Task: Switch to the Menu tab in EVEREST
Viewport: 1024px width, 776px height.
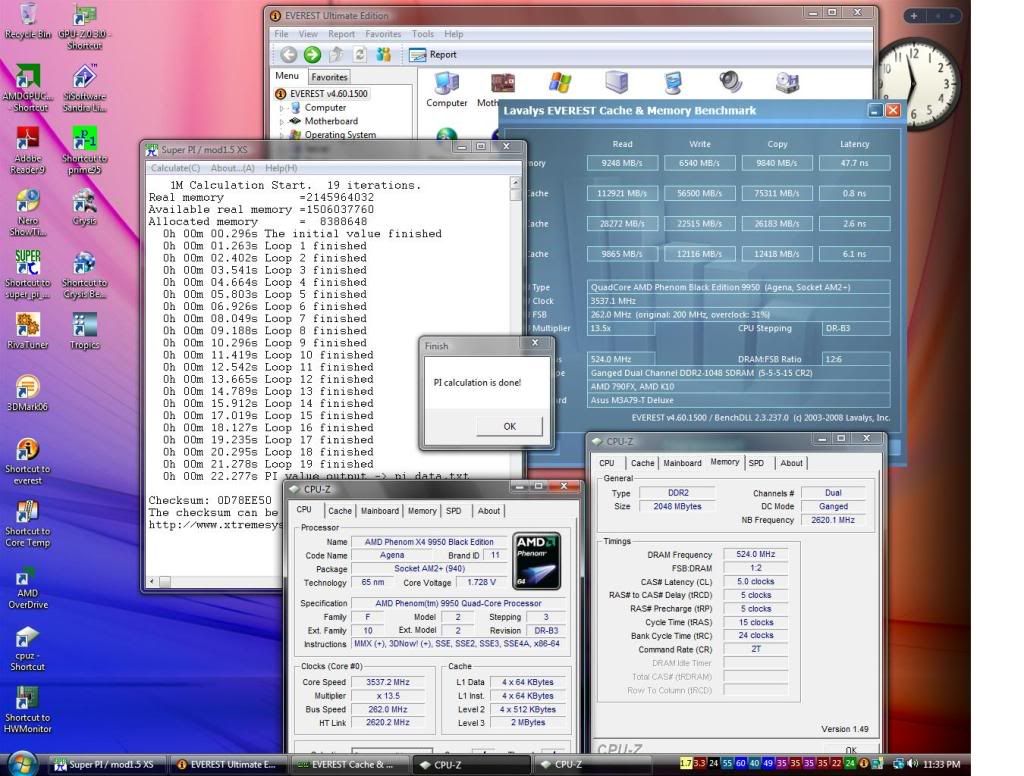Action: [x=287, y=76]
